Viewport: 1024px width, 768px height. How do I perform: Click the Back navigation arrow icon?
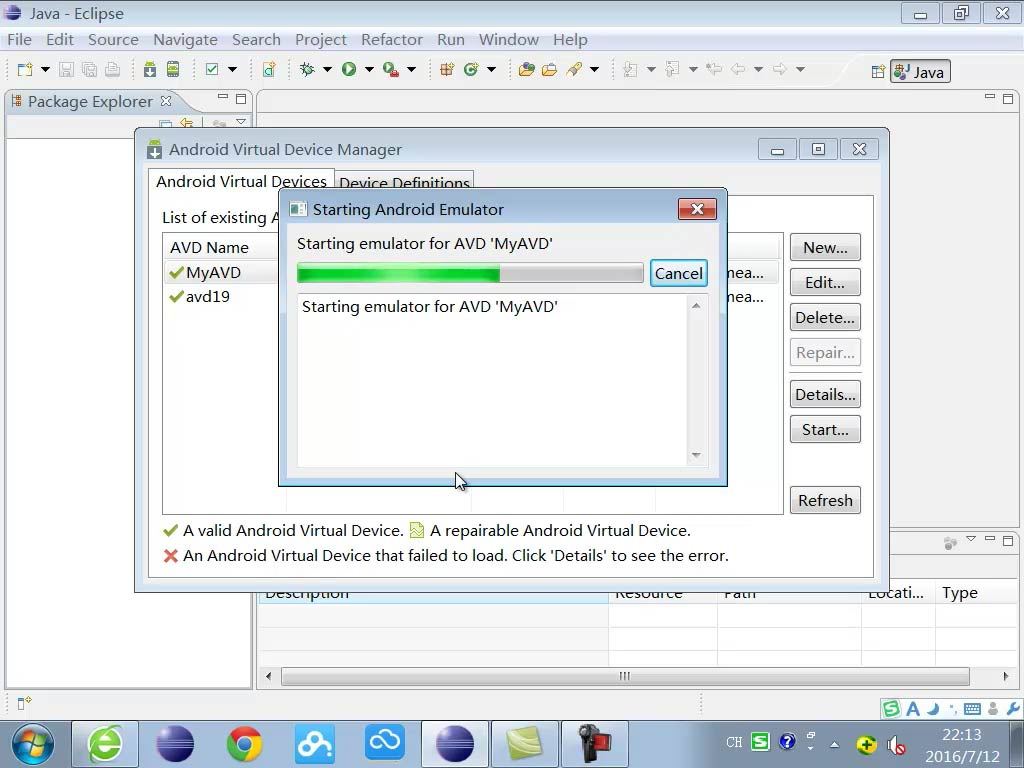[x=738, y=69]
